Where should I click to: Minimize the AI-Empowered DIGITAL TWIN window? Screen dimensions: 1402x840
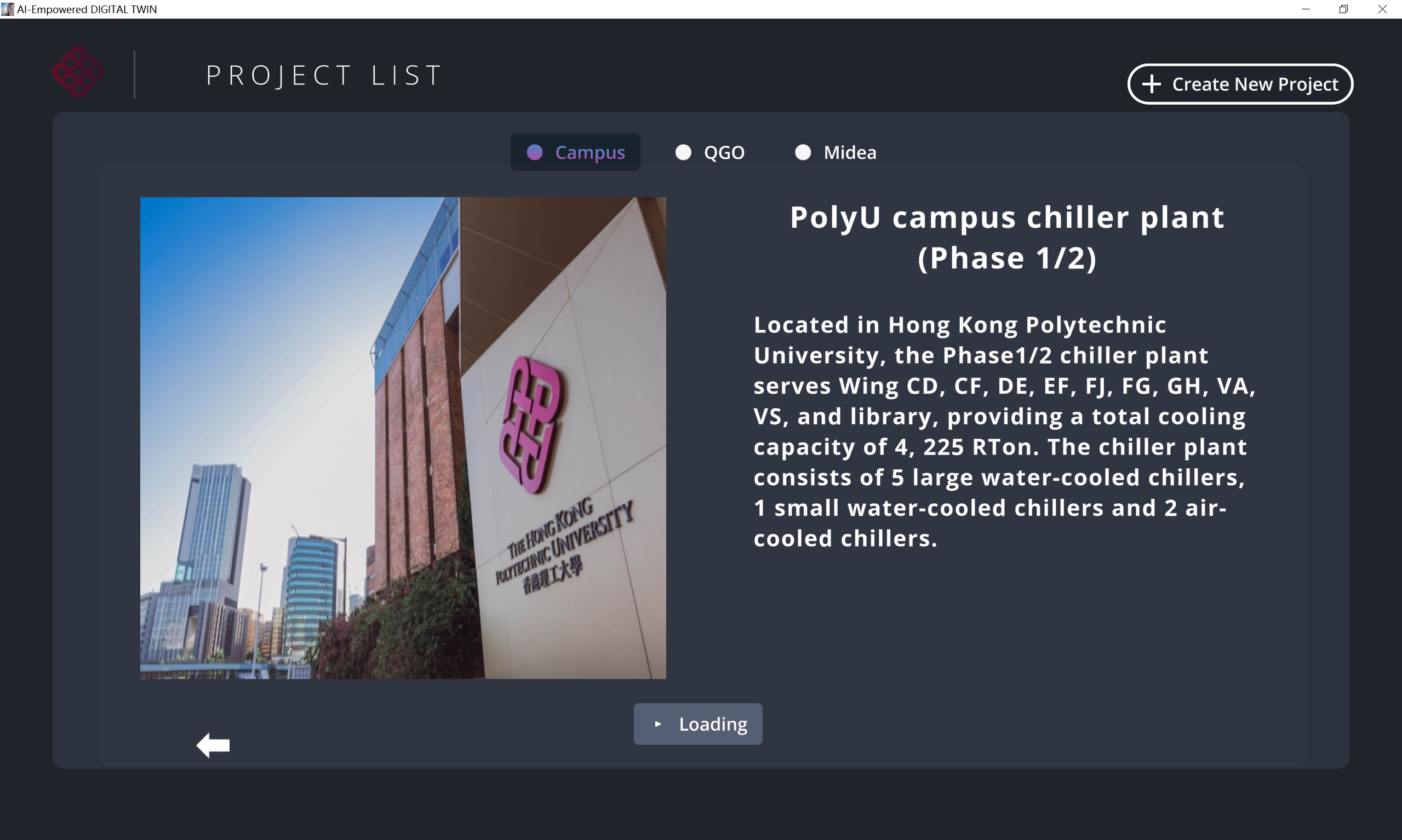pyautogui.click(x=1306, y=9)
